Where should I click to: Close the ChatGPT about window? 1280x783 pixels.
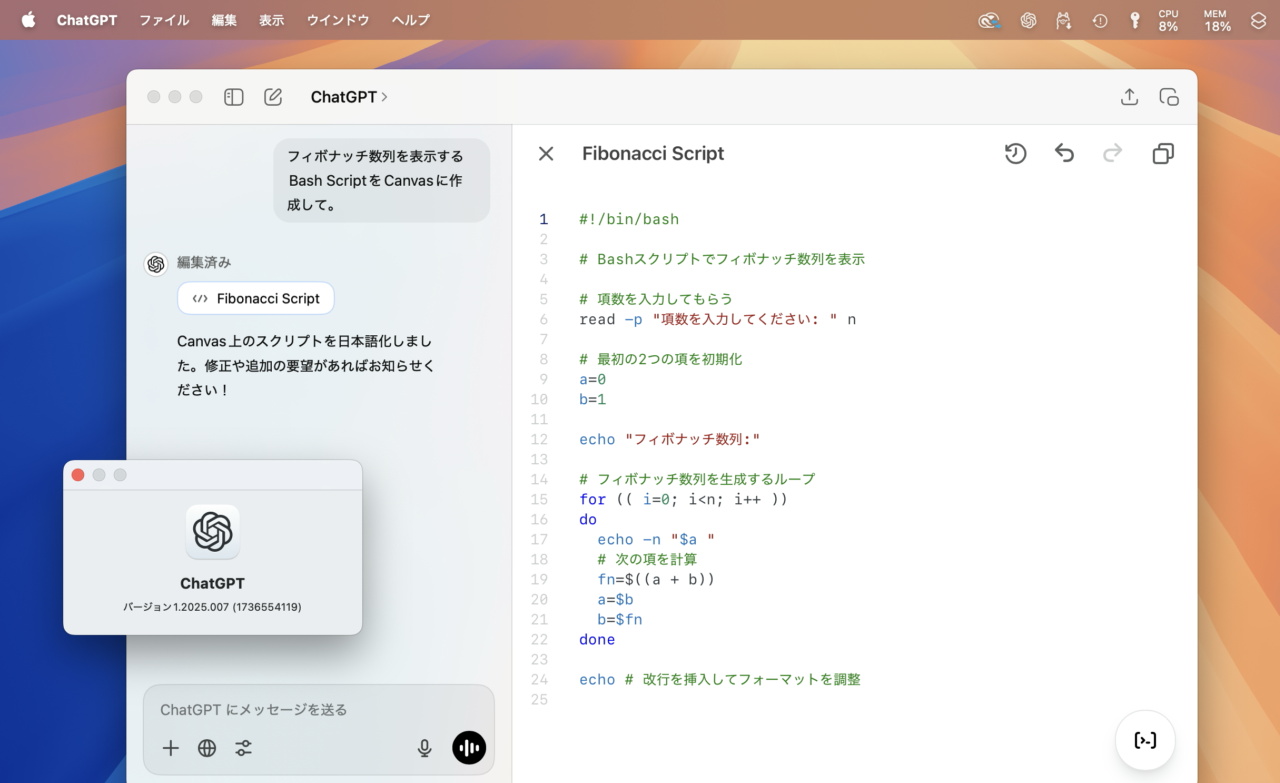[78, 475]
